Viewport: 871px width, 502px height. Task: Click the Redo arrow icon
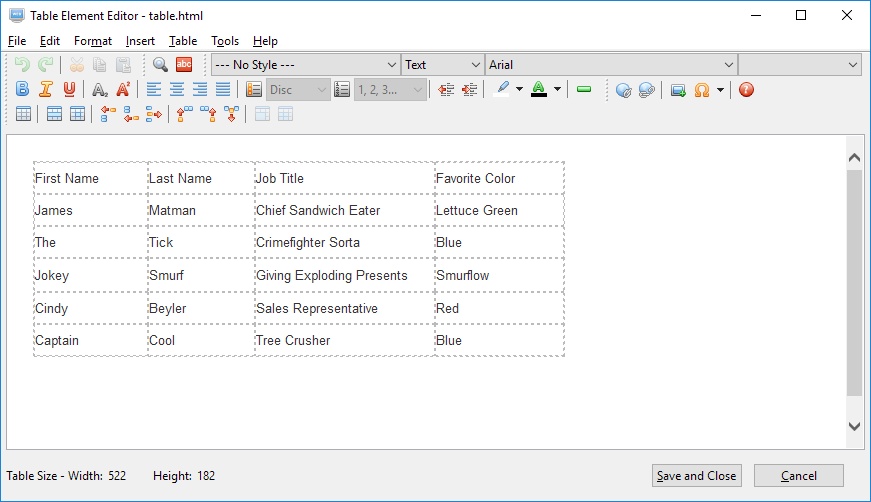pos(46,65)
